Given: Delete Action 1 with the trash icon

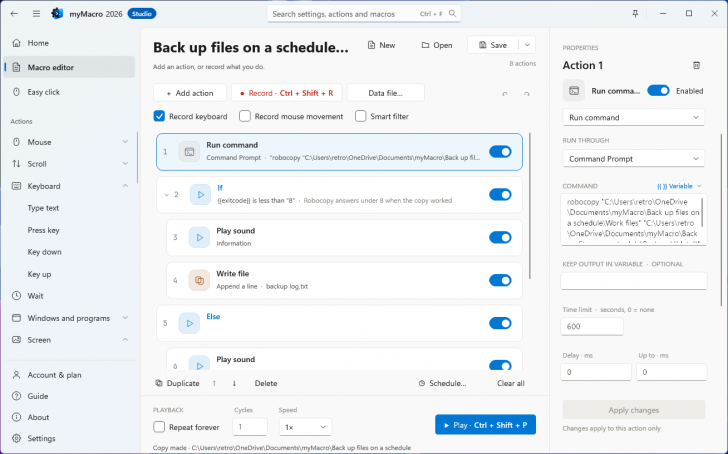Looking at the screenshot, I should tap(696, 65).
